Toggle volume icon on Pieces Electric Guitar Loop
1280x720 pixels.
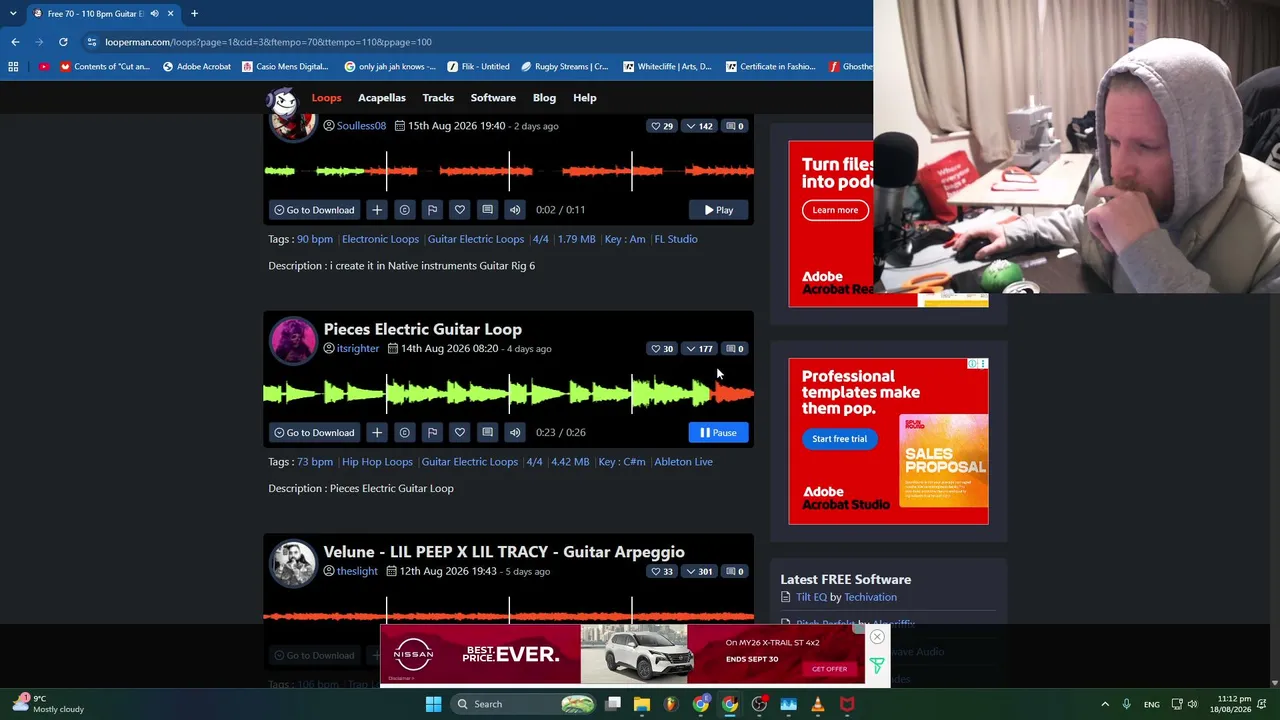click(x=514, y=432)
